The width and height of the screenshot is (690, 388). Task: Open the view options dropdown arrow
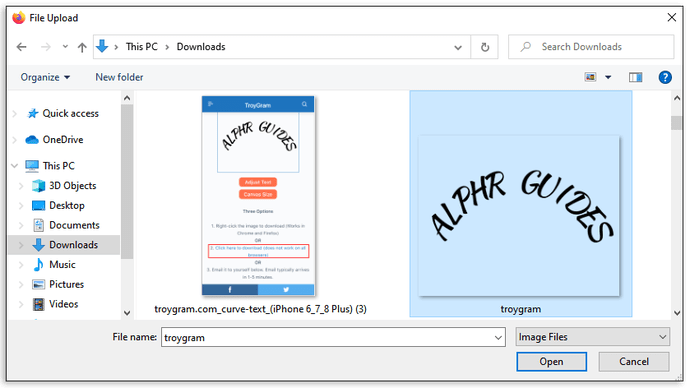pyautogui.click(x=608, y=77)
